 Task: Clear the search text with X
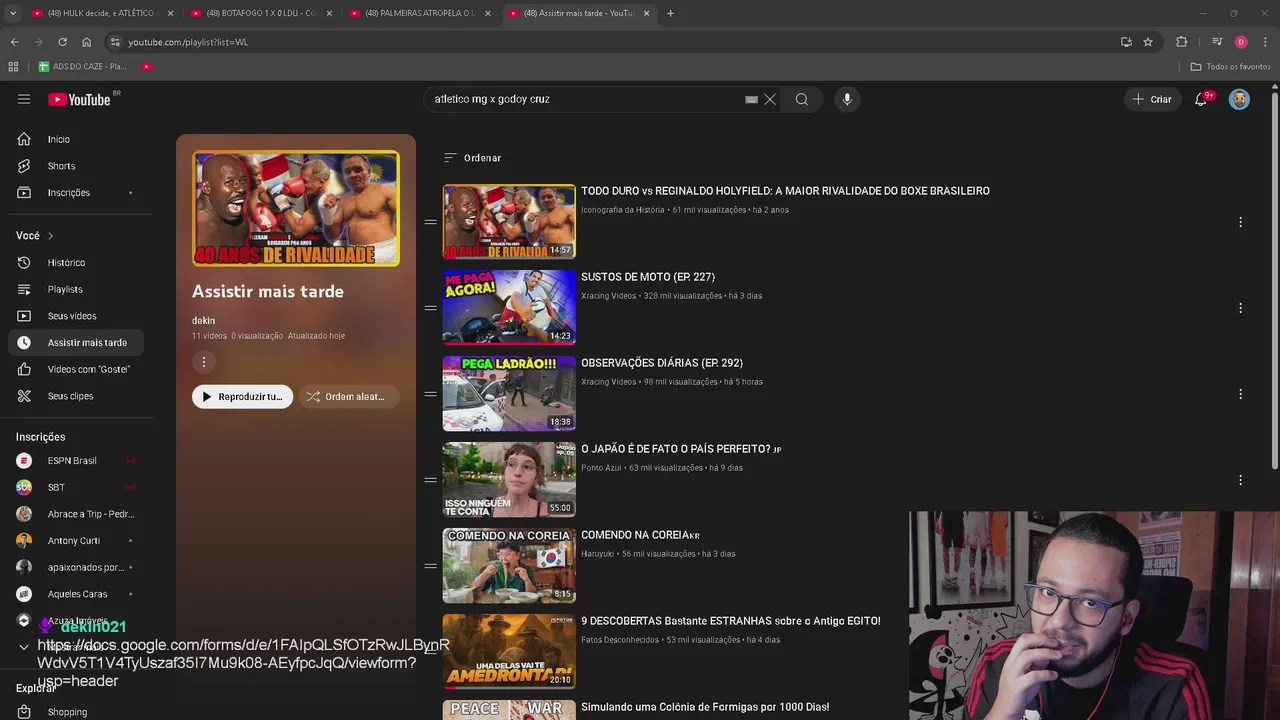[x=770, y=99]
